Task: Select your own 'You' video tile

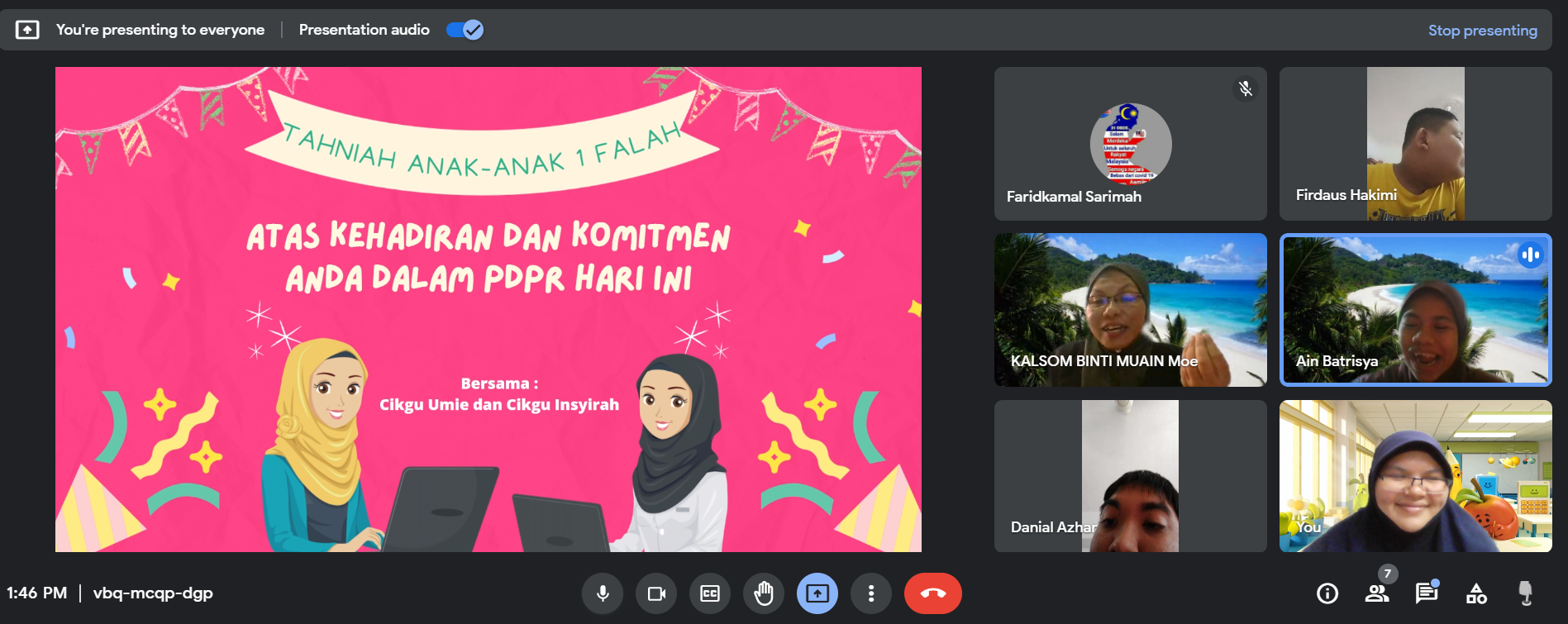Action: [1415, 476]
